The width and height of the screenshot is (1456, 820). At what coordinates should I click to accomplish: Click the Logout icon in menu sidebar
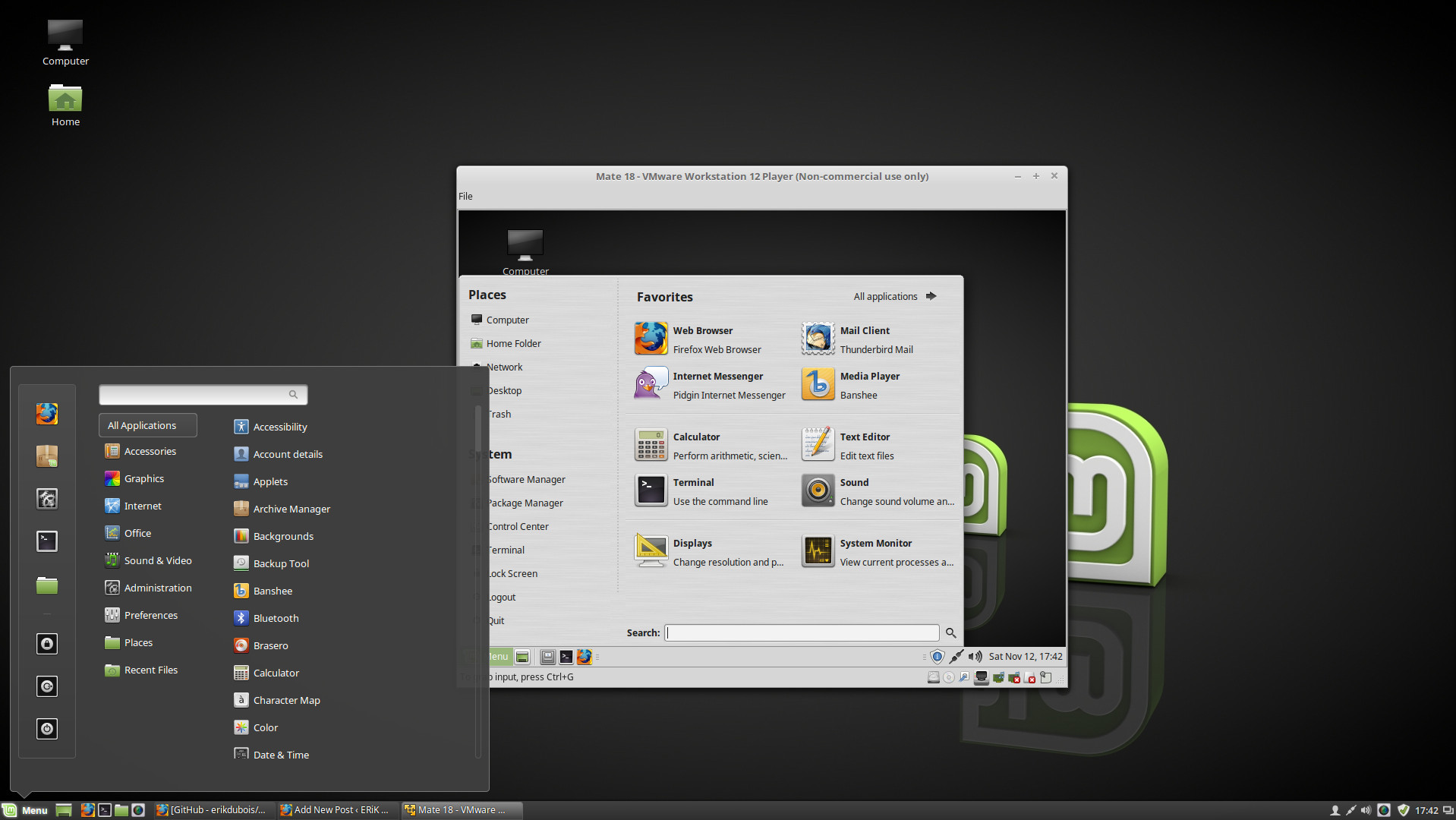(x=47, y=686)
